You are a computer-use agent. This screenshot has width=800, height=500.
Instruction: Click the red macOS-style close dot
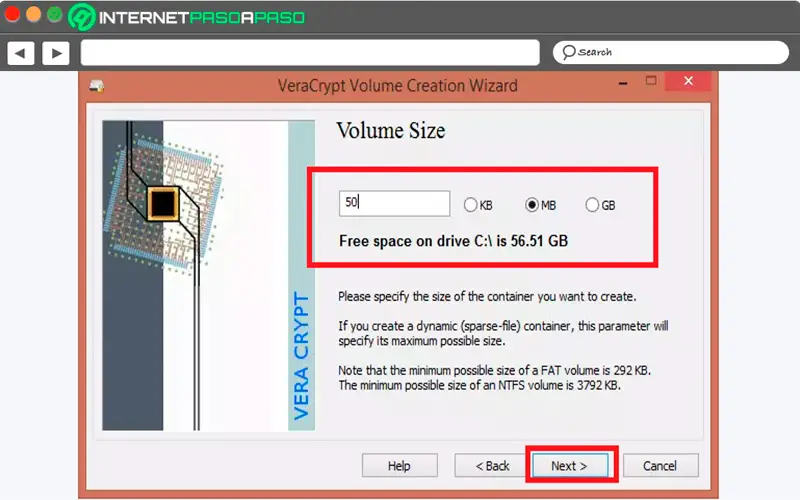coord(12,14)
